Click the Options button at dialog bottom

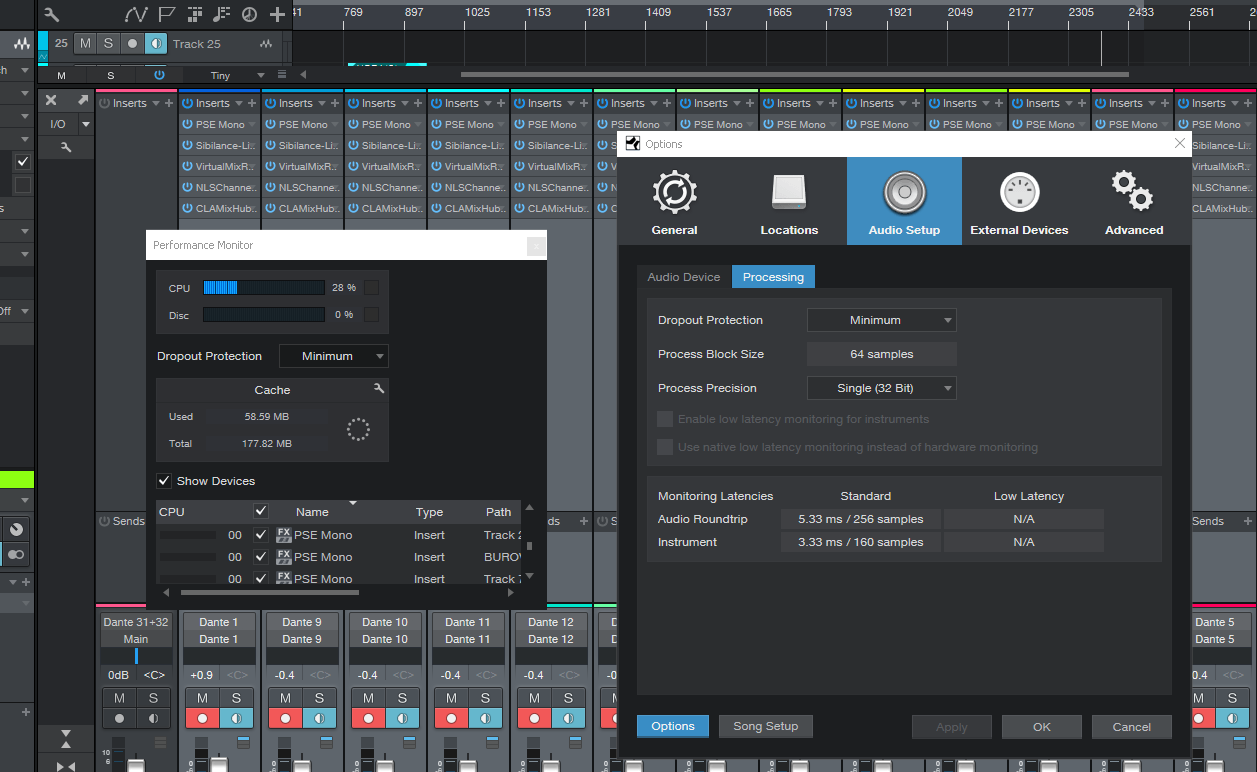pos(673,726)
